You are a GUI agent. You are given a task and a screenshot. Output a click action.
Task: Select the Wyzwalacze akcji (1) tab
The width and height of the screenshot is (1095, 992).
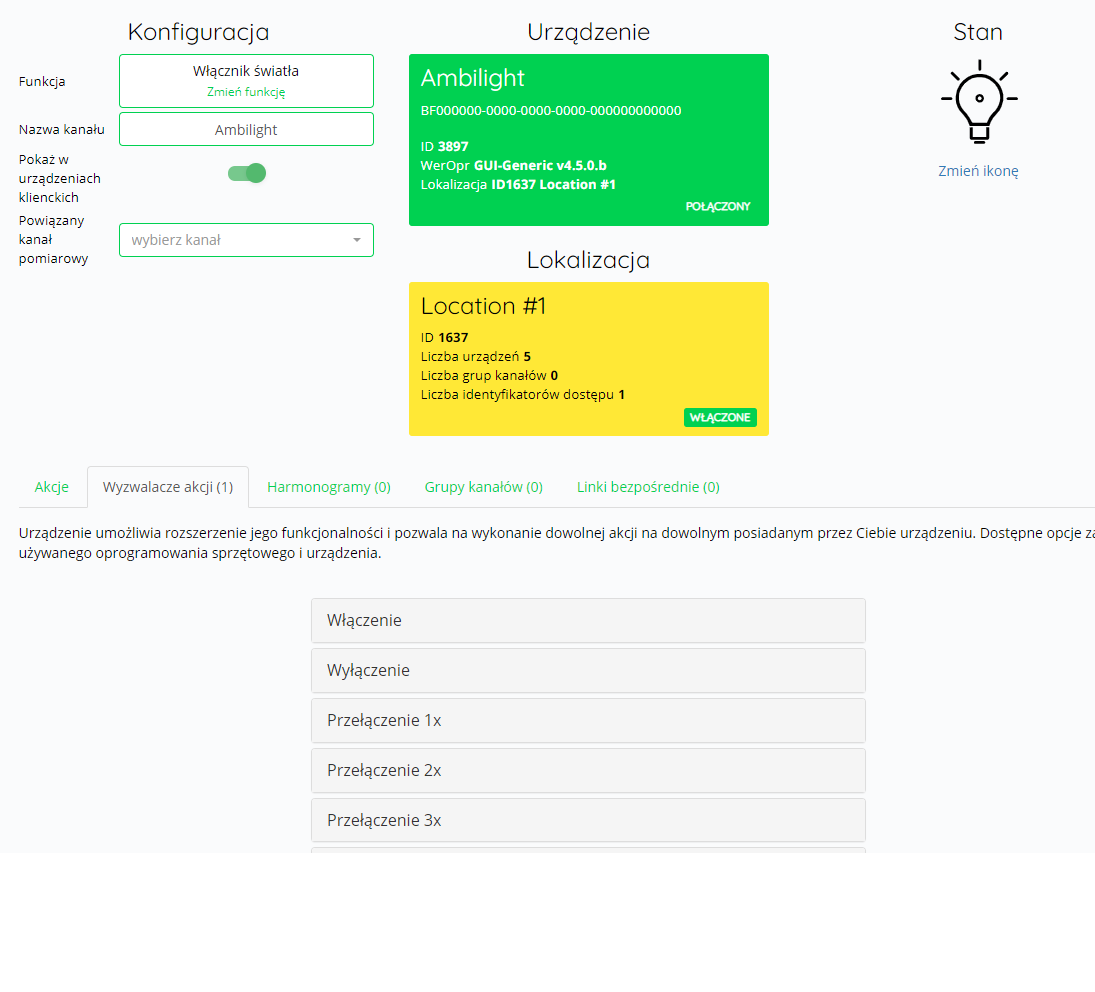tap(168, 487)
